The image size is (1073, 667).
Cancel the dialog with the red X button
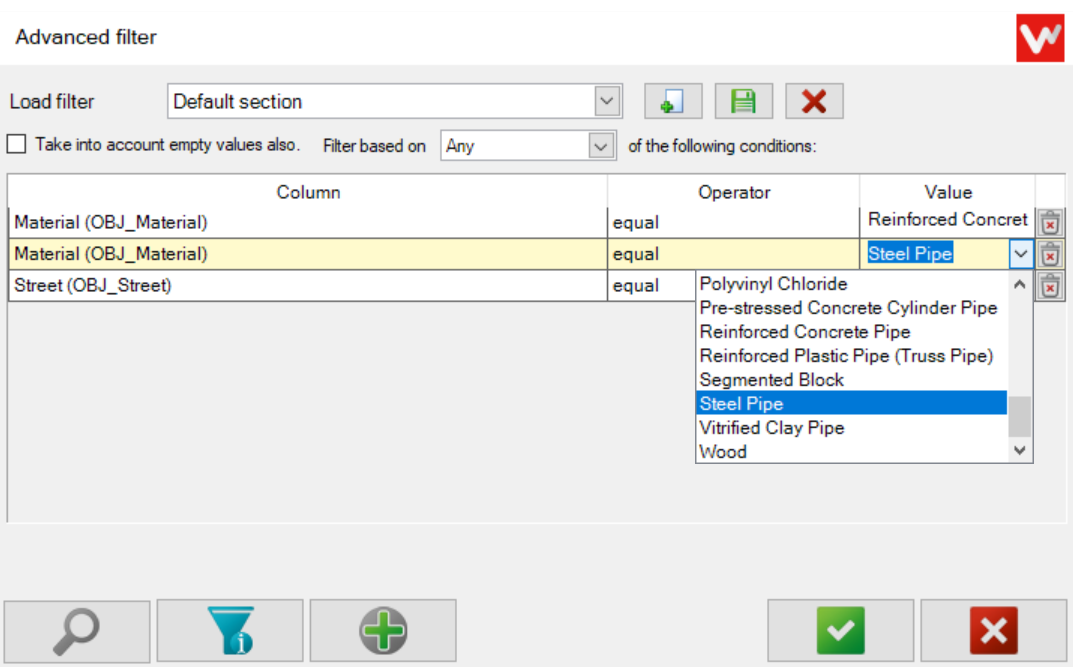point(992,630)
